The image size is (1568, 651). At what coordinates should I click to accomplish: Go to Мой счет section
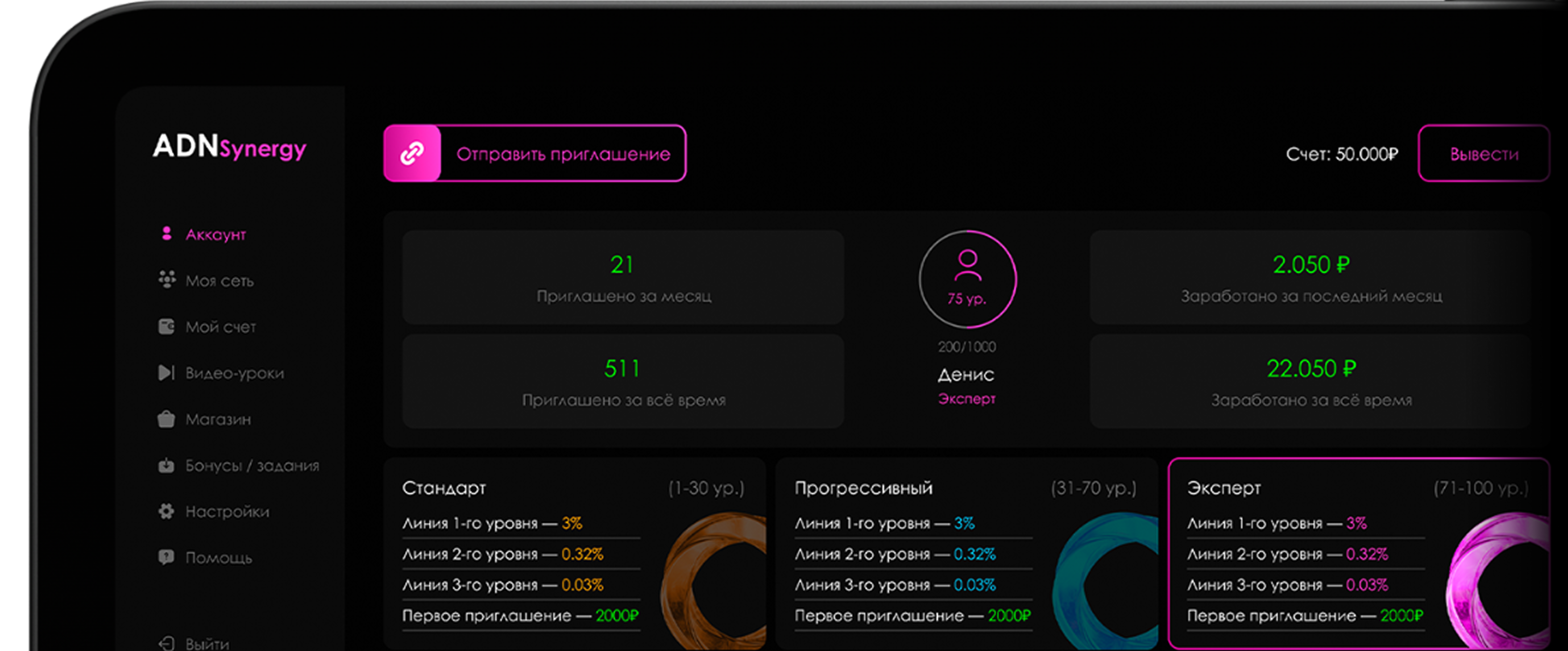click(207, 327)
